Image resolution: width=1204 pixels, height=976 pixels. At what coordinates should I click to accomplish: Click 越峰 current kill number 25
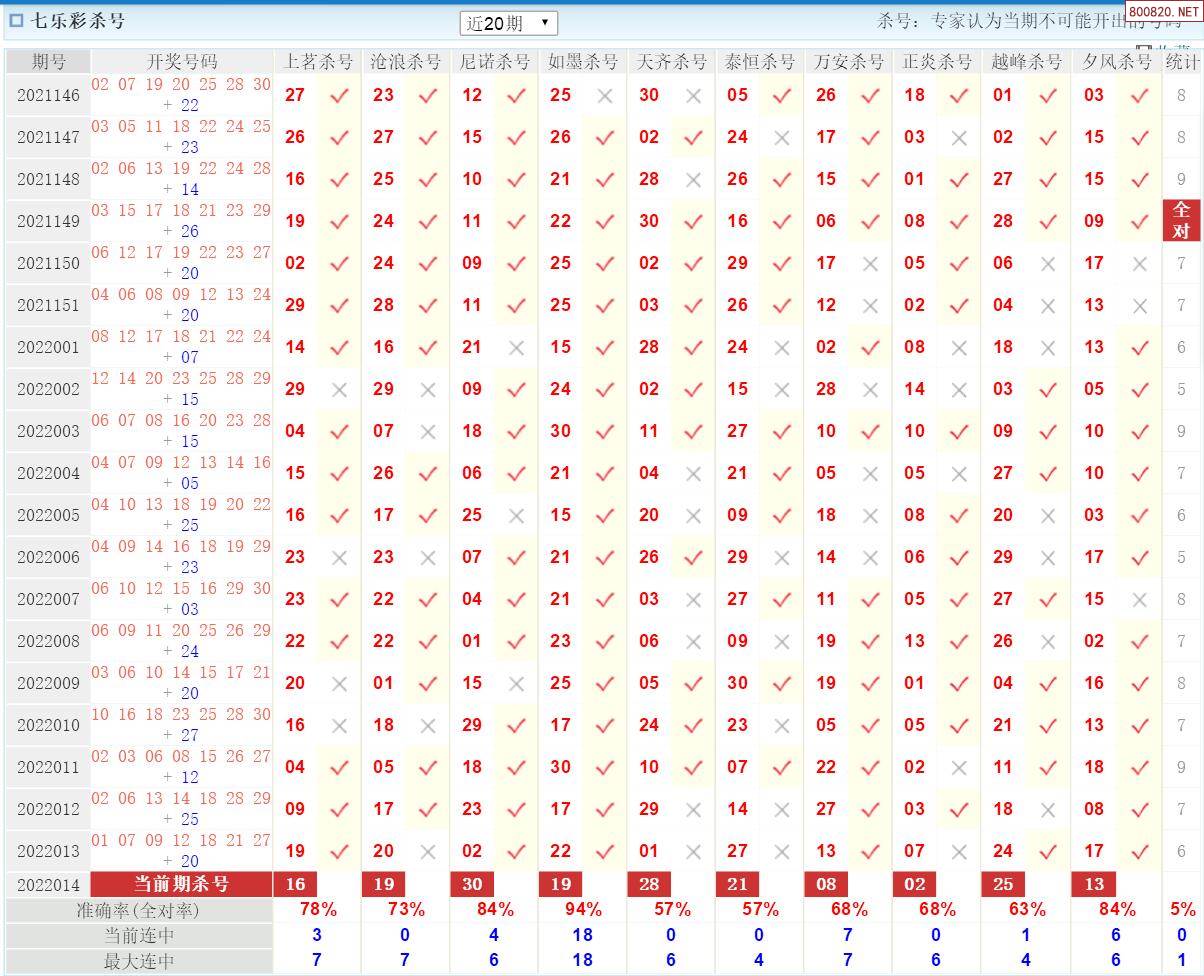(x=1003, y=884)
